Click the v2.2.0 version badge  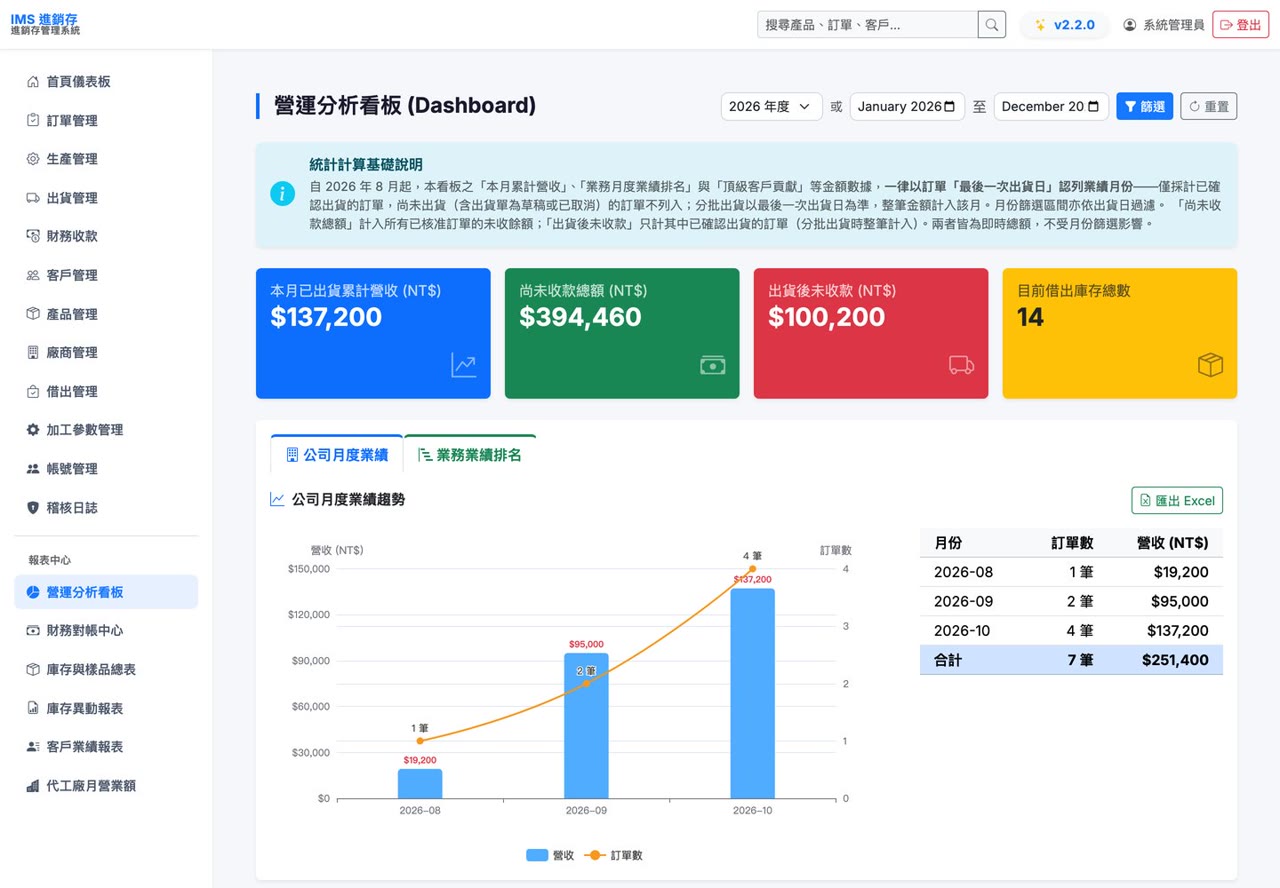click(1064, 25)
